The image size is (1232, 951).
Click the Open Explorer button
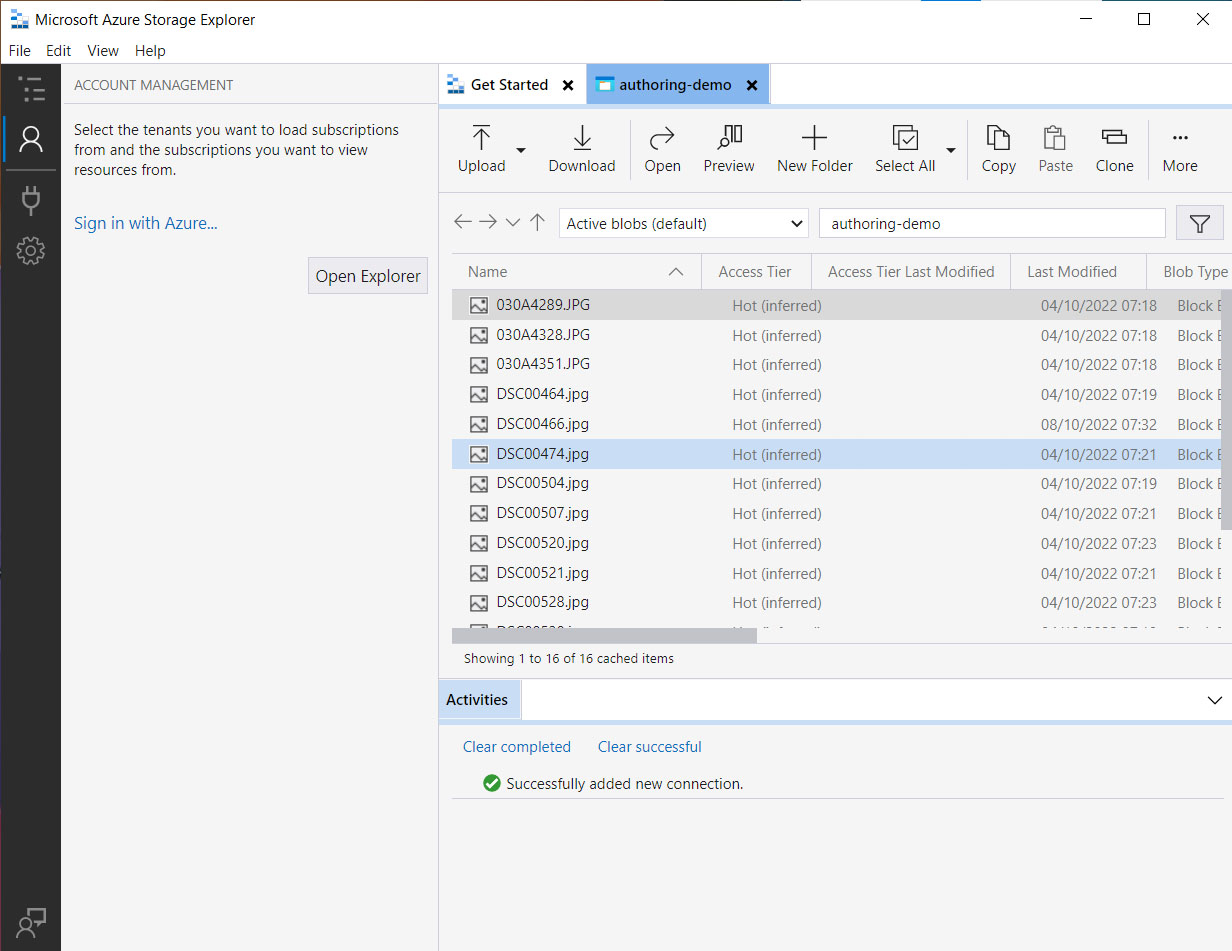[x=368, y=276]
